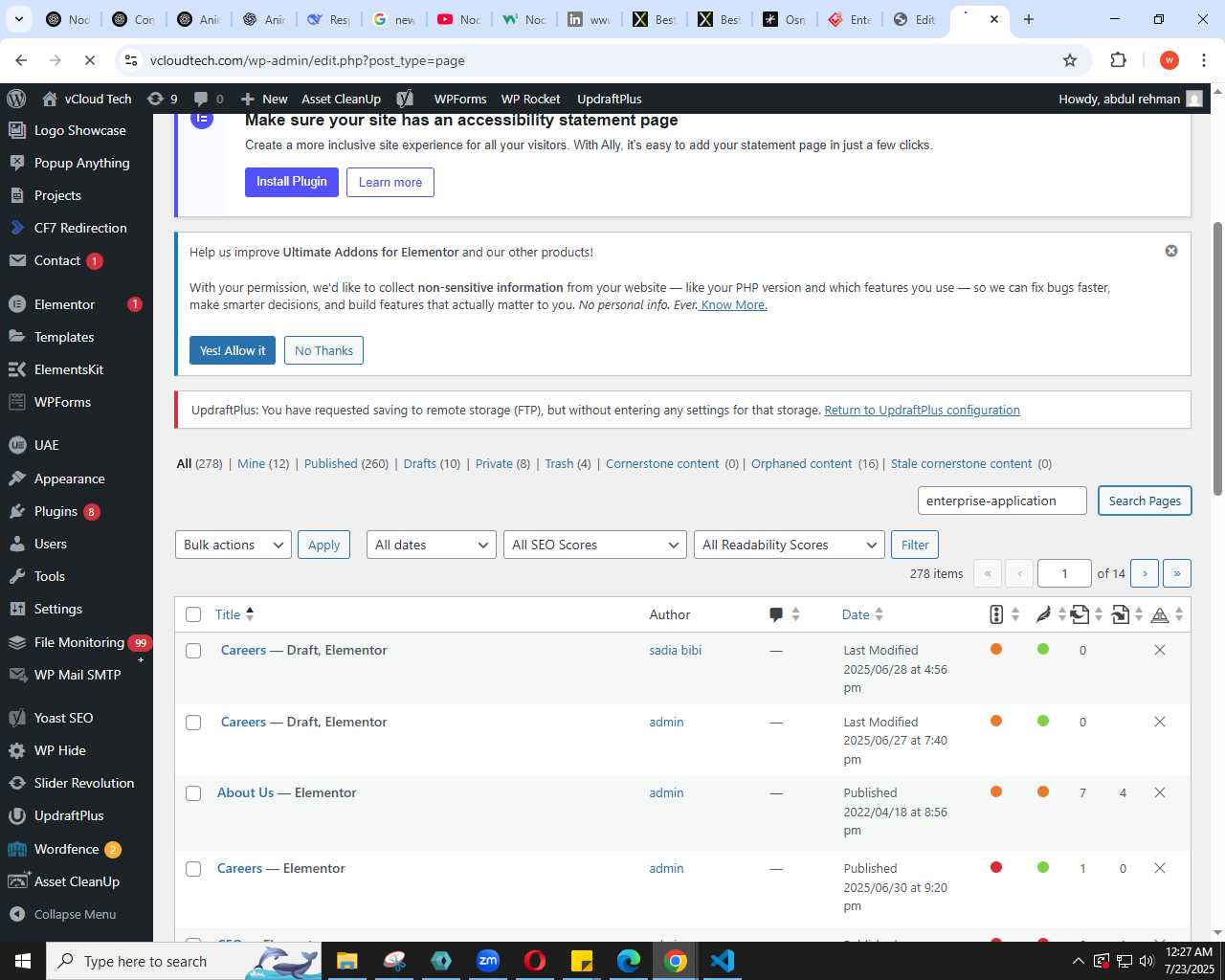The height and width of the screenshot is (980, 1225).
Task: Select the Careers draft by admin checkbox
Action: (193, 723)
